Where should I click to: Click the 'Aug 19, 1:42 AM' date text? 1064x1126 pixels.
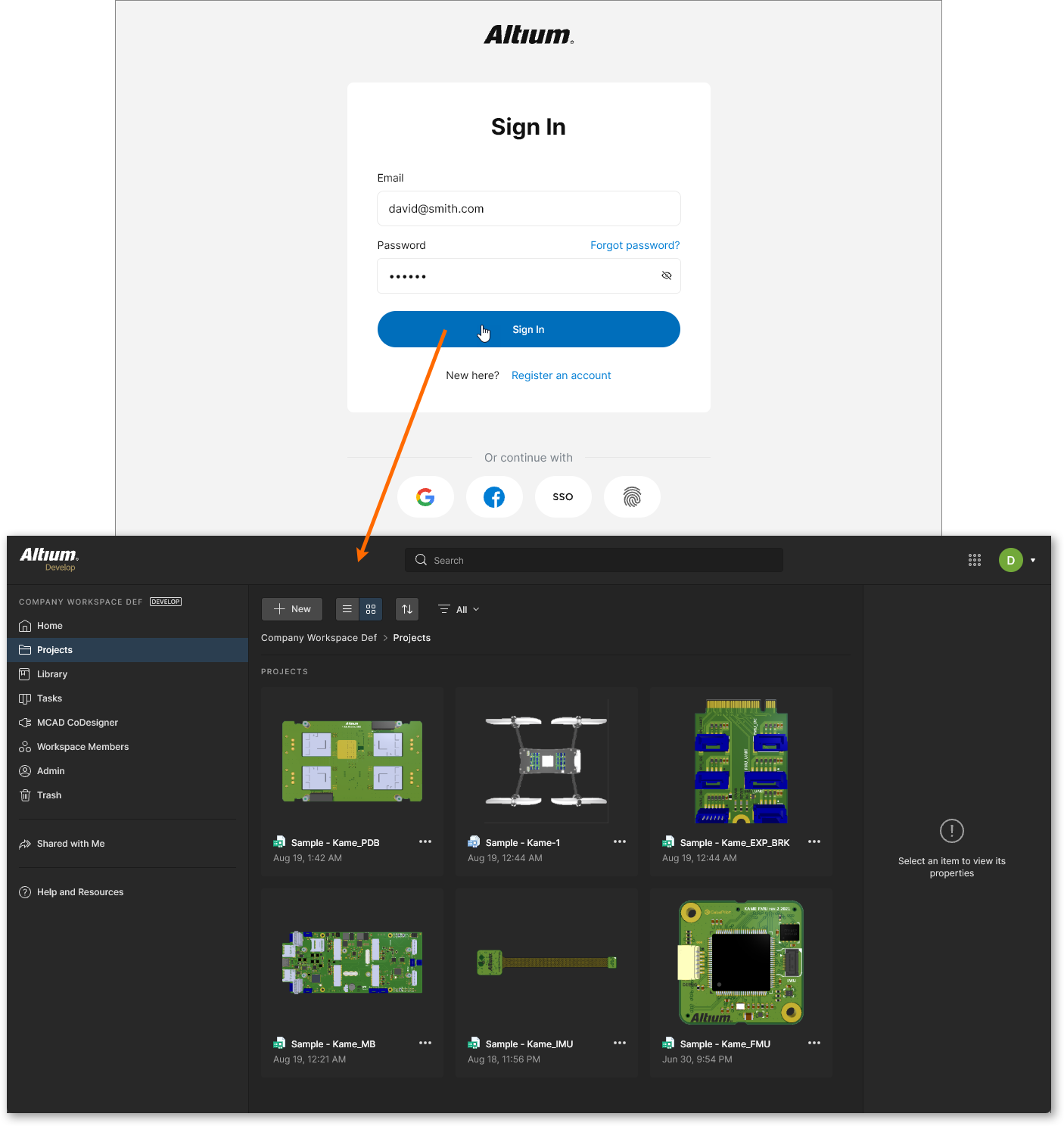307,858
